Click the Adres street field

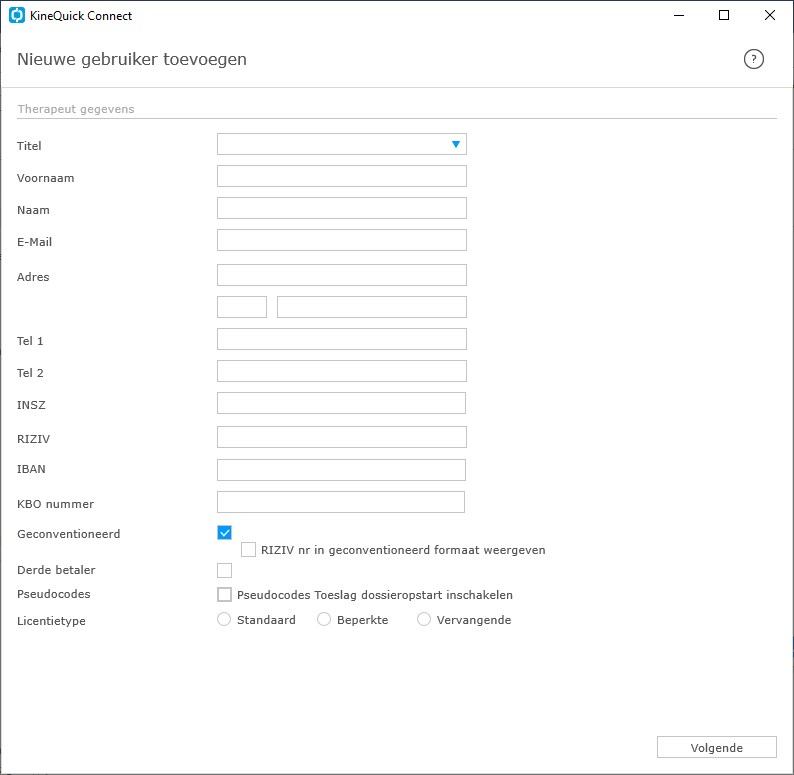click(x=342, y=275)
